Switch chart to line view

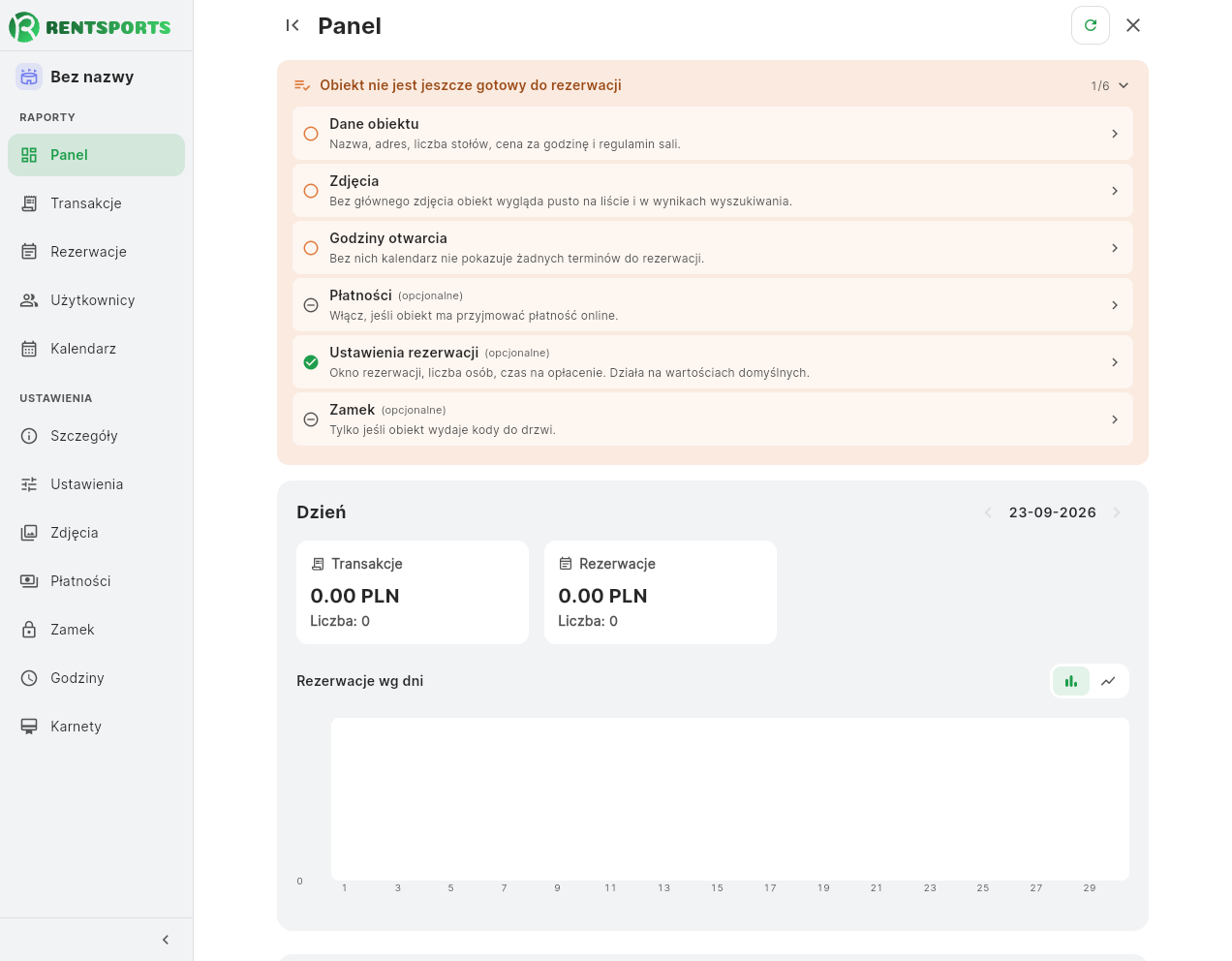coord(1108,681)
